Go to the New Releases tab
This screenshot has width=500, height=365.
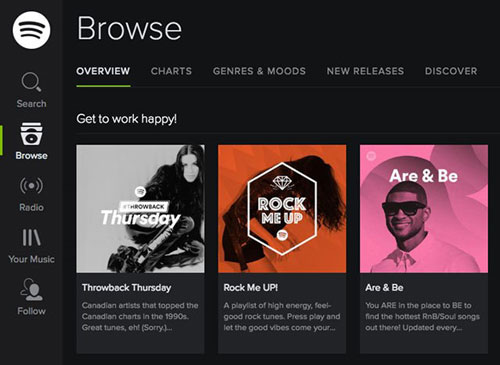365,71
